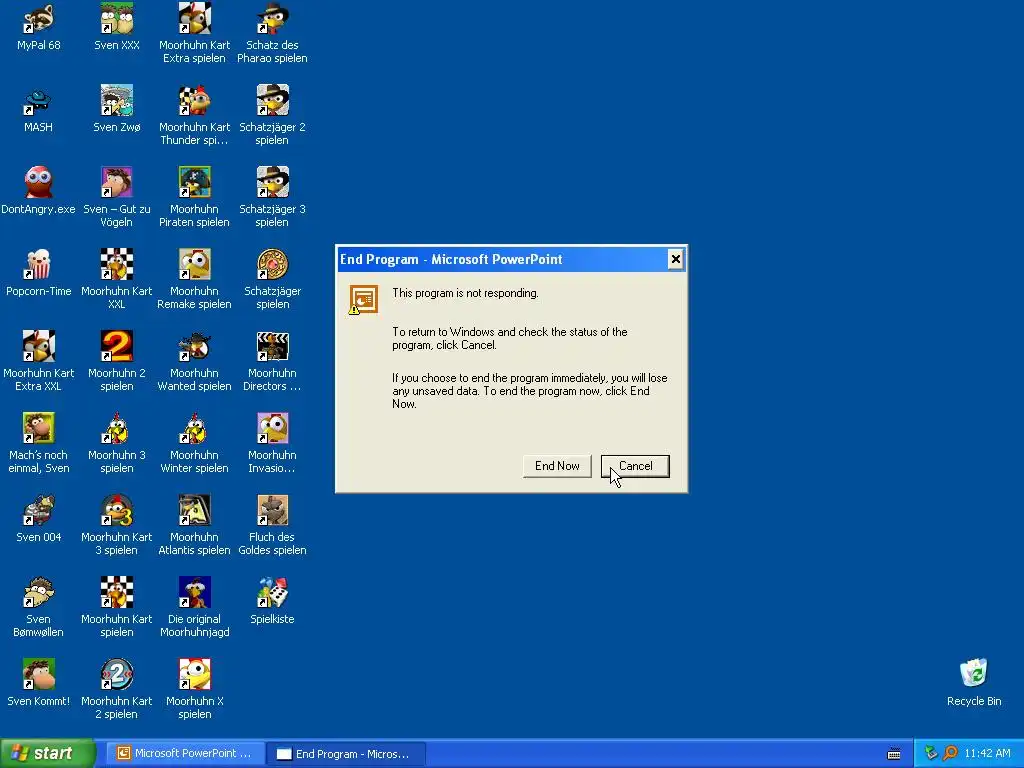Select Fluch des Goldes spielen icon
1024x768 pixels.
pyautogui.click(x=272, y=510)
